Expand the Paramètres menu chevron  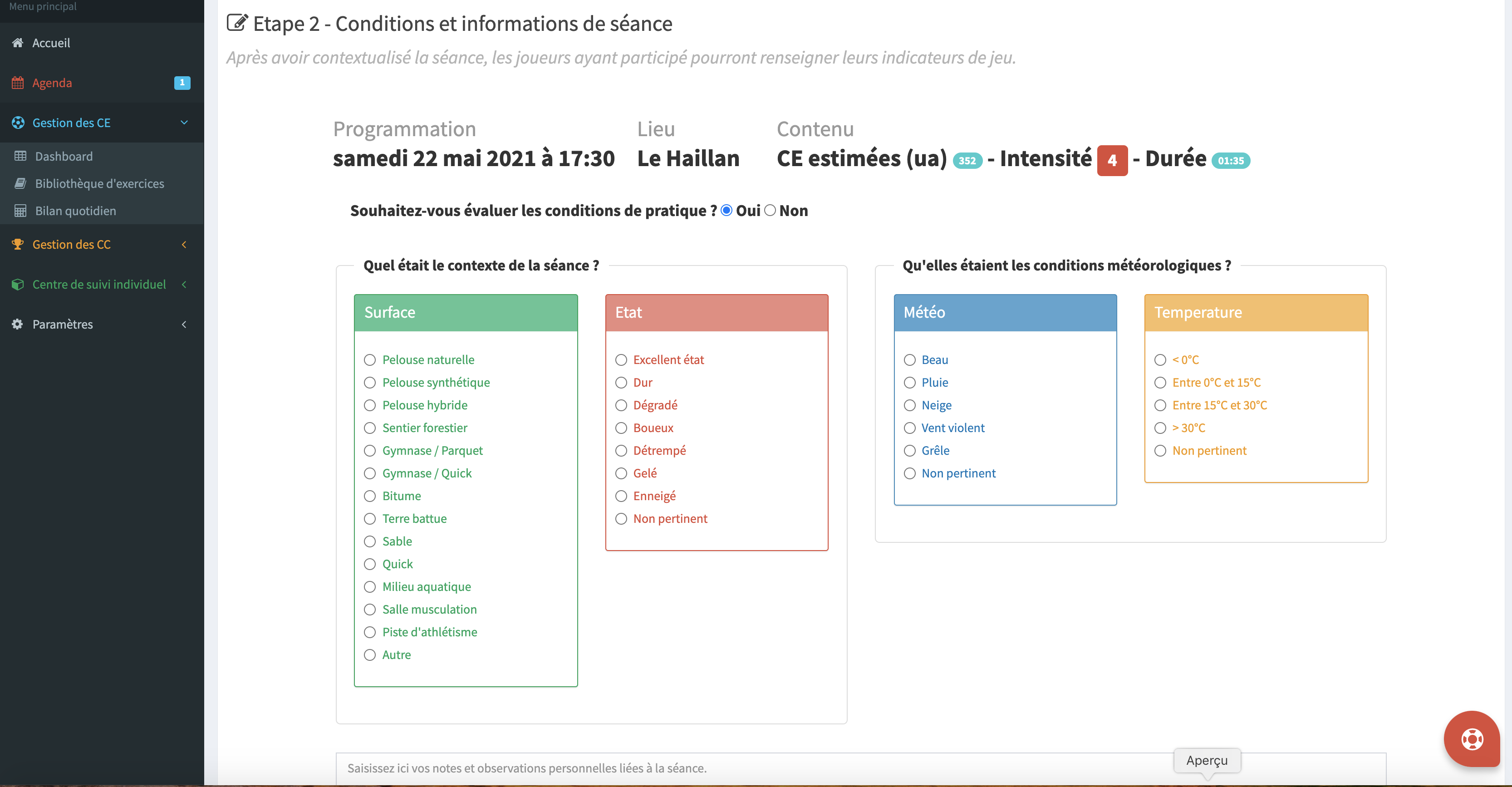point(184,324)
